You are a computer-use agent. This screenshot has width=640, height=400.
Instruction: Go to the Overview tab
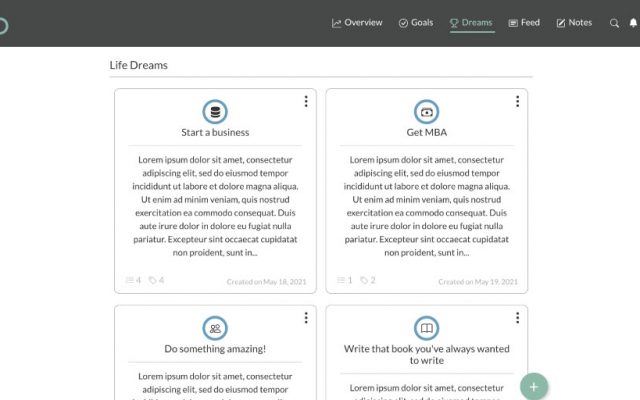click(357, 23)
